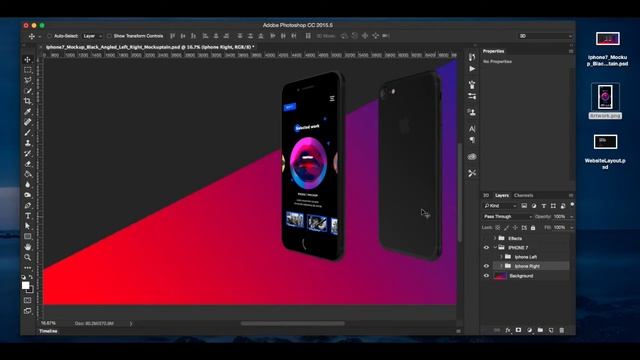Select the Blur tool
Image resolution: width=640 pixels, height=360 pixels.
[28, 185]
